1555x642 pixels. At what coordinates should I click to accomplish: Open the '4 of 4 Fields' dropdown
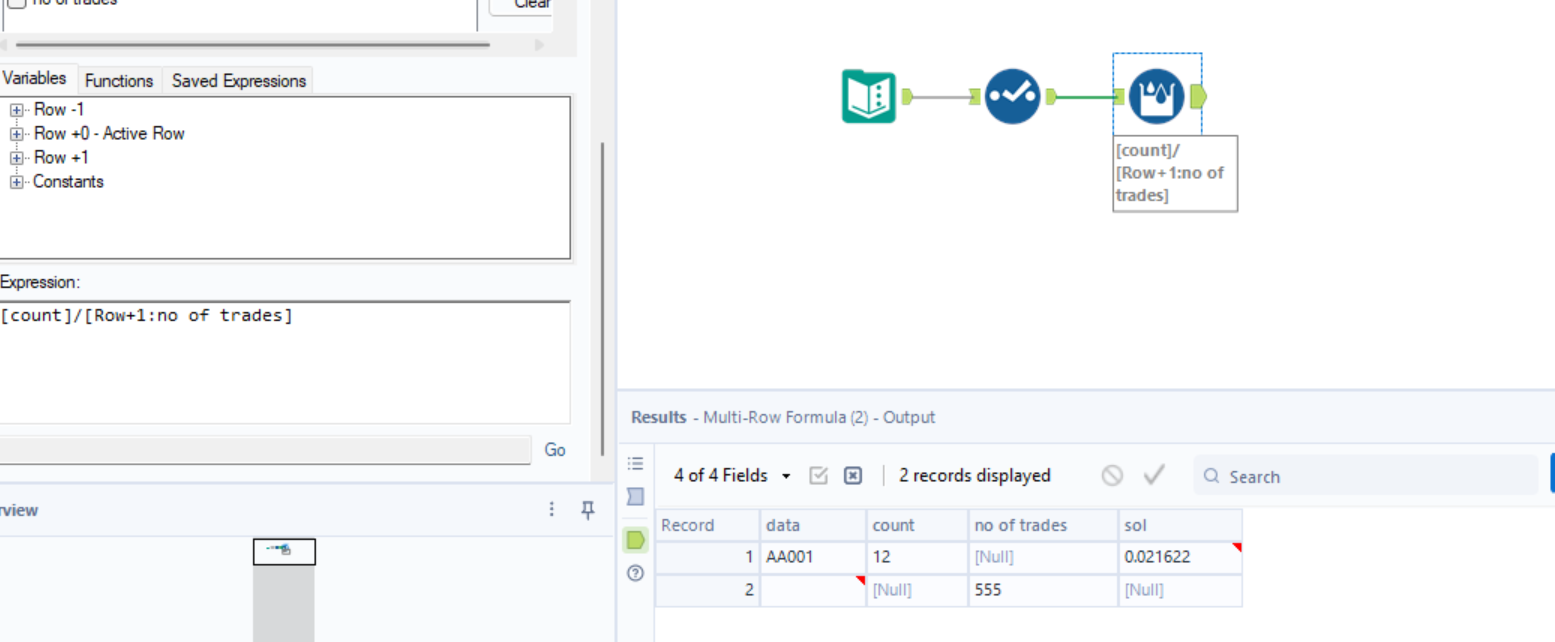click(723, 475)
